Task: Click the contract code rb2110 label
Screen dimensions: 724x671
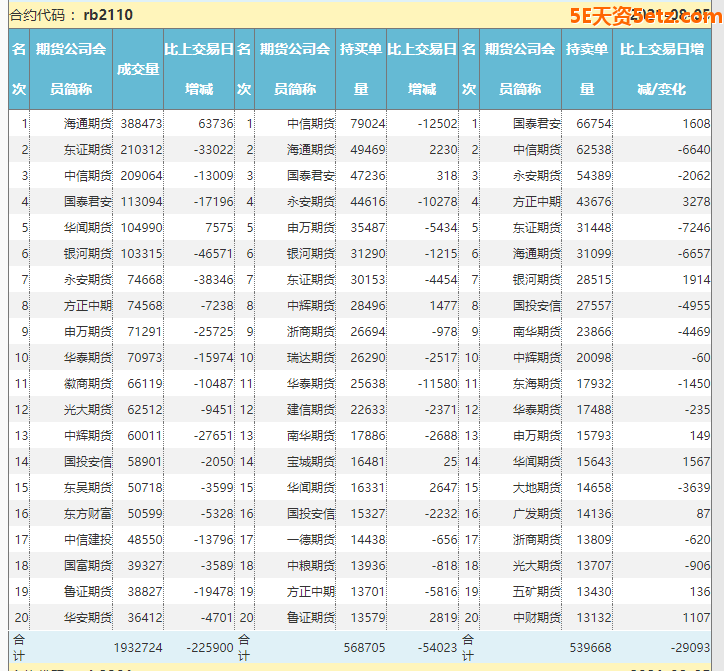Action: pos(107,15)
